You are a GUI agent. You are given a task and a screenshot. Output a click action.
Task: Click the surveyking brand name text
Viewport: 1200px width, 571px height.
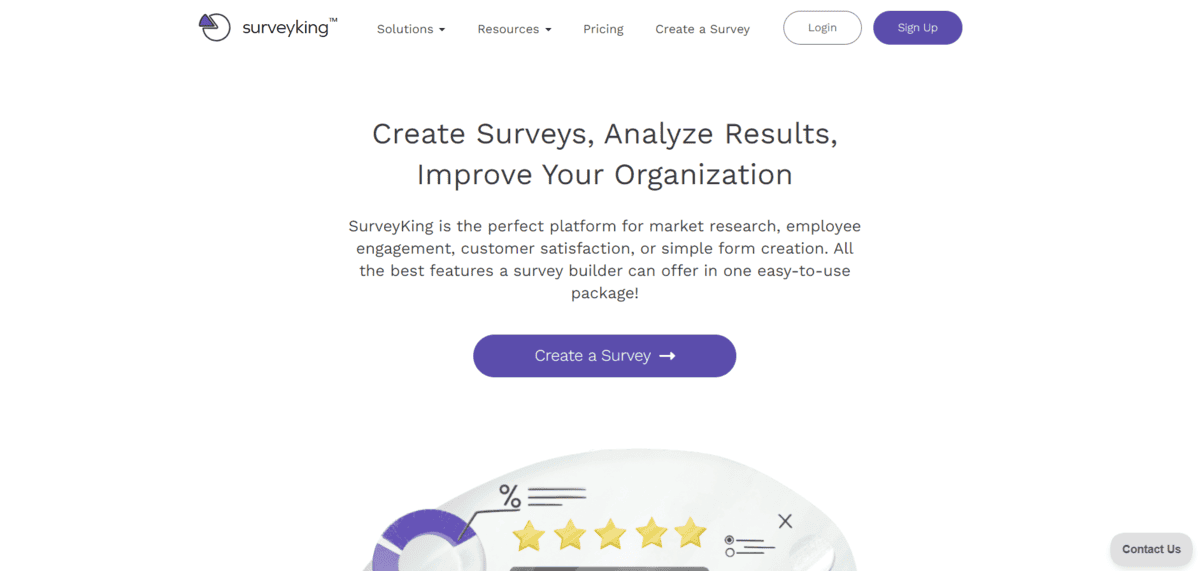pyautogui.click(x=286, y=28)
